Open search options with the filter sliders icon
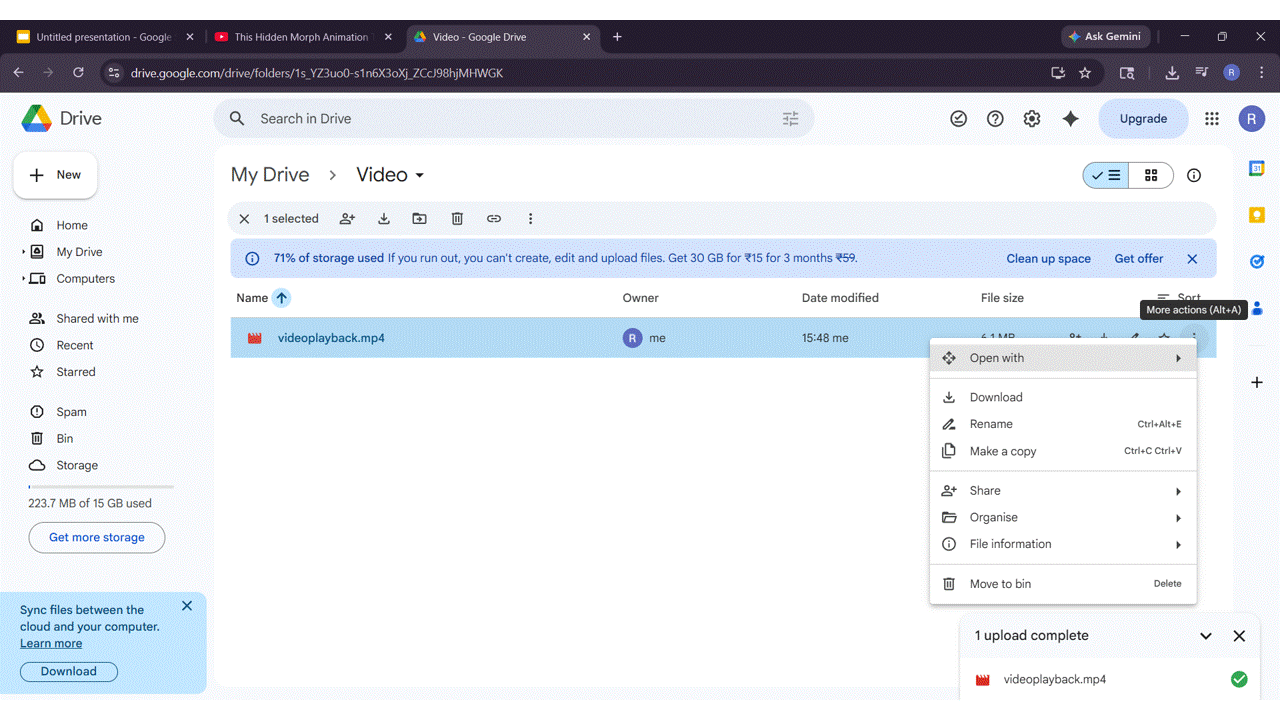 click(x=790, y=118)
